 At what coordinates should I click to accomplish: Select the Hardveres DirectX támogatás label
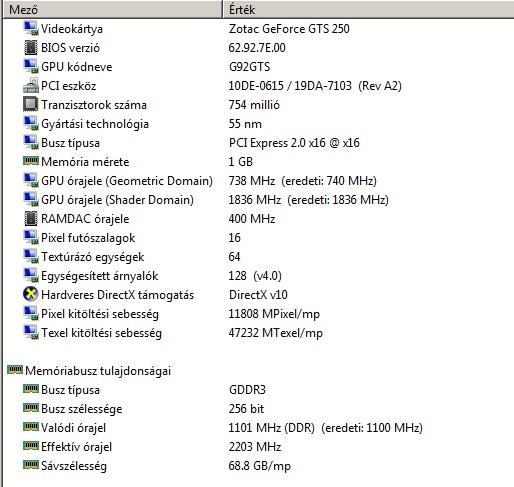coord(117,295)
